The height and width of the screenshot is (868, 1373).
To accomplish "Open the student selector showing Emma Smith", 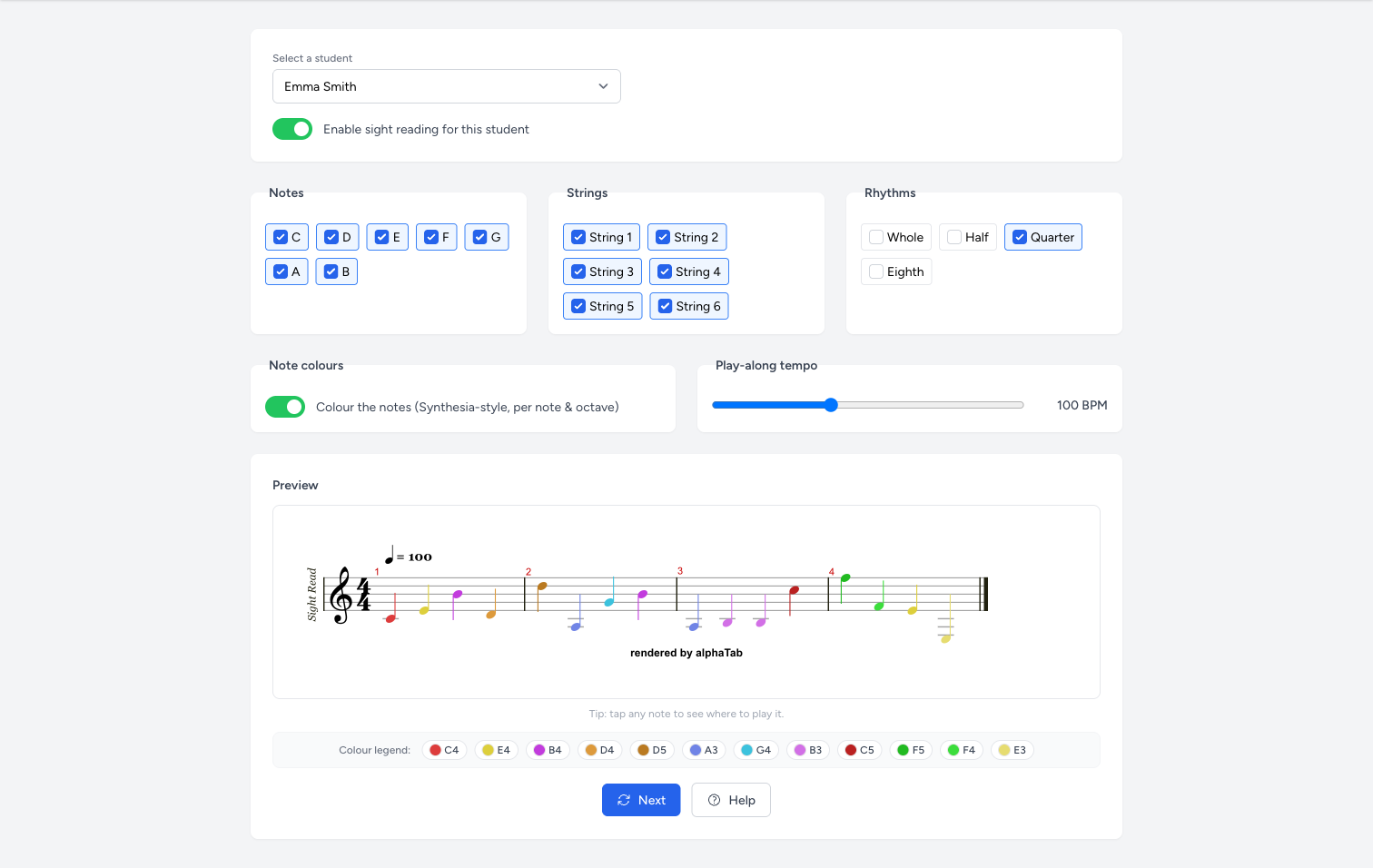I will pos(446,86).
